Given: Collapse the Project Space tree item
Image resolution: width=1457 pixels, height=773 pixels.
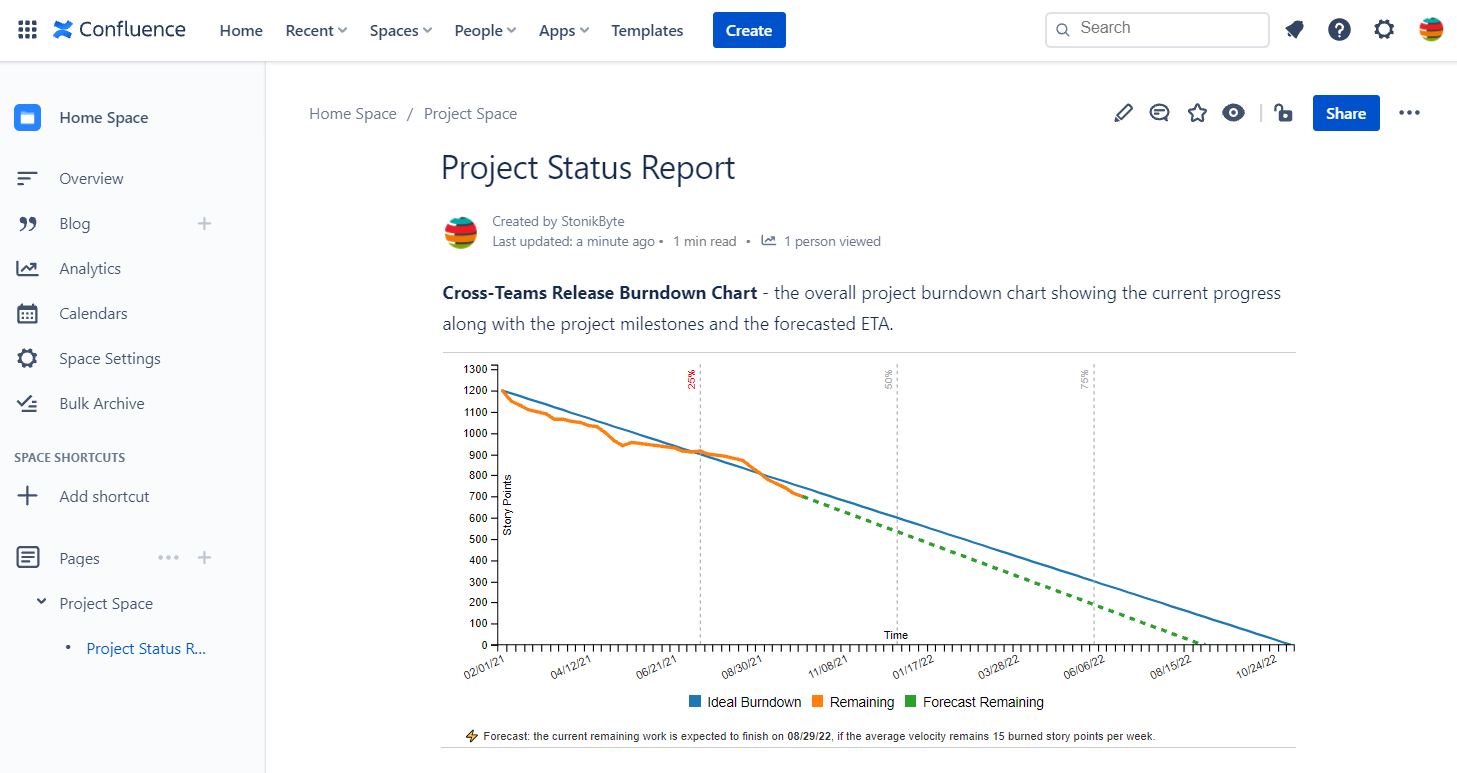Looking at the screenshot, I should (x=41, y=602).
